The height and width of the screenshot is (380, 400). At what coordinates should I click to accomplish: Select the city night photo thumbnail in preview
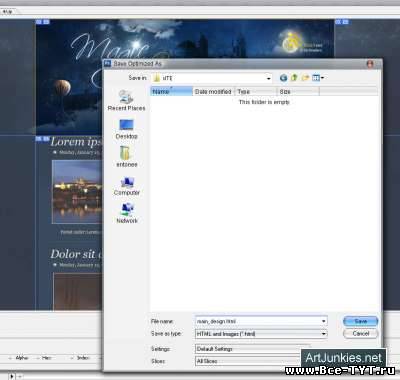click(77, 192)
